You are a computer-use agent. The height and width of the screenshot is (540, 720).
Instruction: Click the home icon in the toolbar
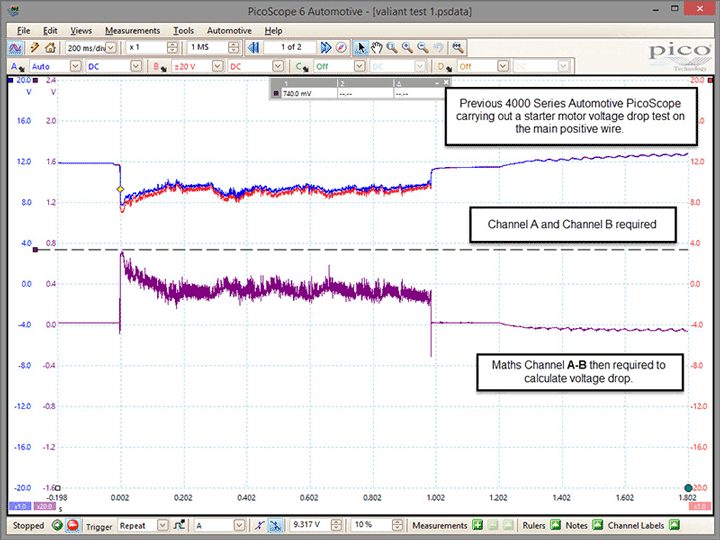[x=50, y=47]
